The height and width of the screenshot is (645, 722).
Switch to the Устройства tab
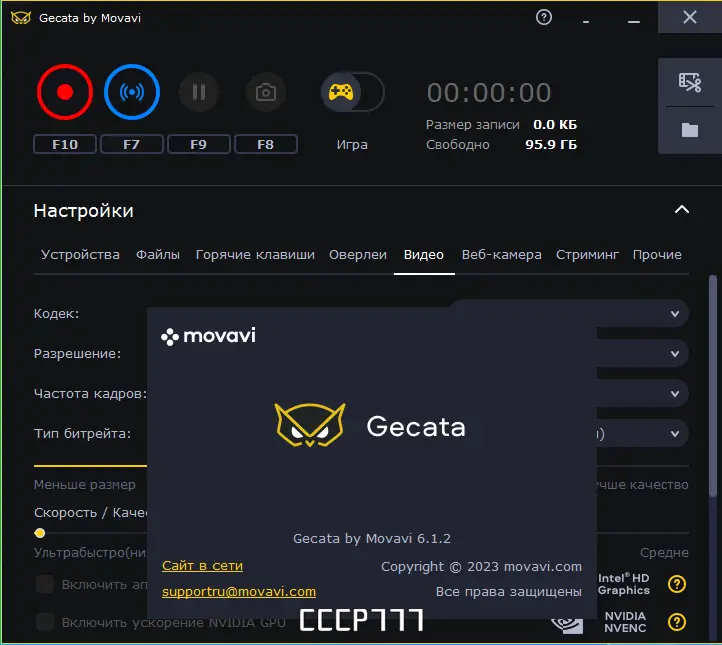tap(80, 255)
